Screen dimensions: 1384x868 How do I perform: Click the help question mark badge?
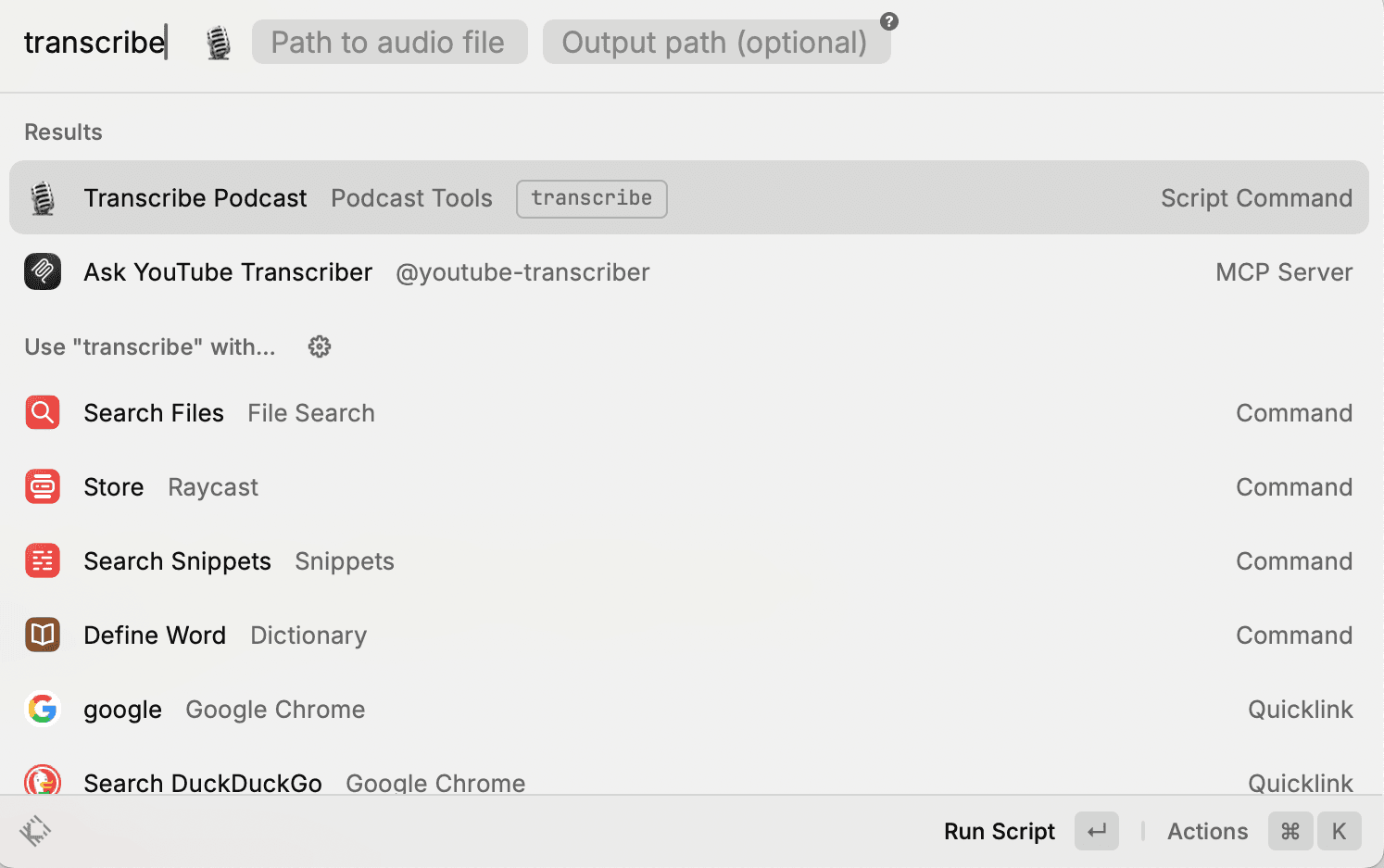(887, 20)
